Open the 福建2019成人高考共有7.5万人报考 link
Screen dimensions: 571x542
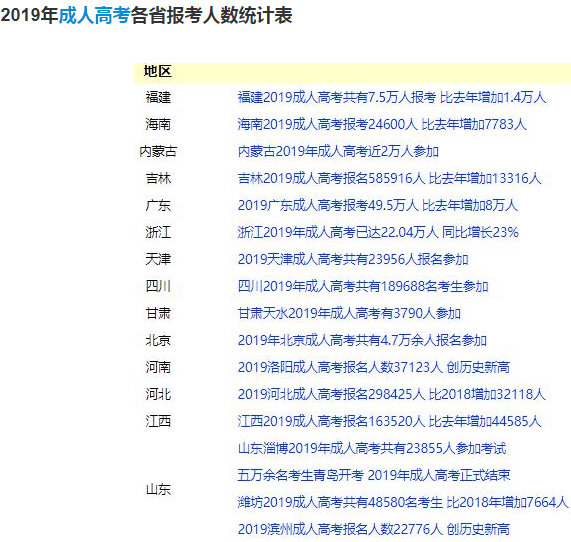tap(392, 97)
